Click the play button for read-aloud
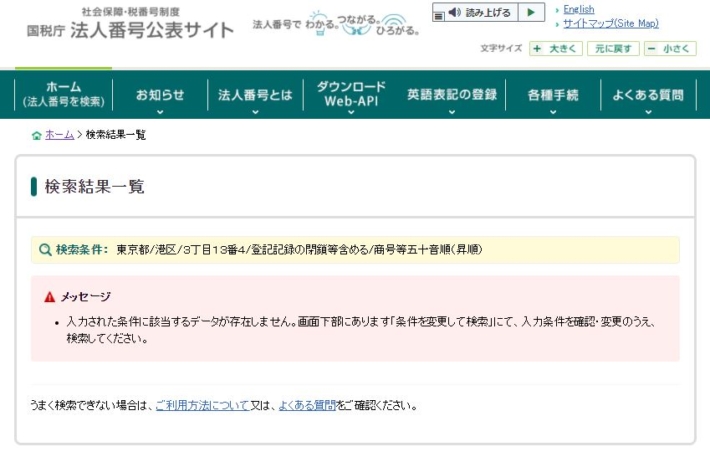 pos(531,12)
